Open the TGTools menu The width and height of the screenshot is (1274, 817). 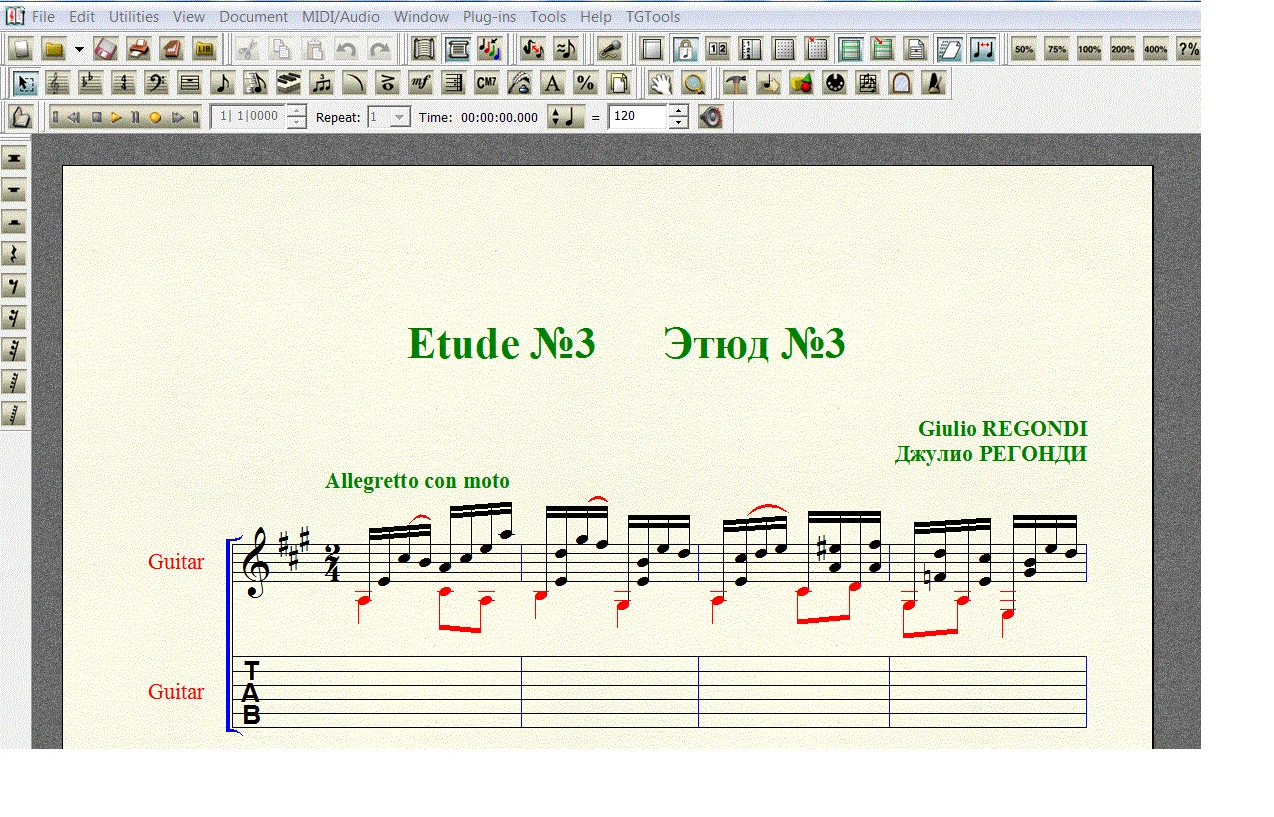pos(653,17)
